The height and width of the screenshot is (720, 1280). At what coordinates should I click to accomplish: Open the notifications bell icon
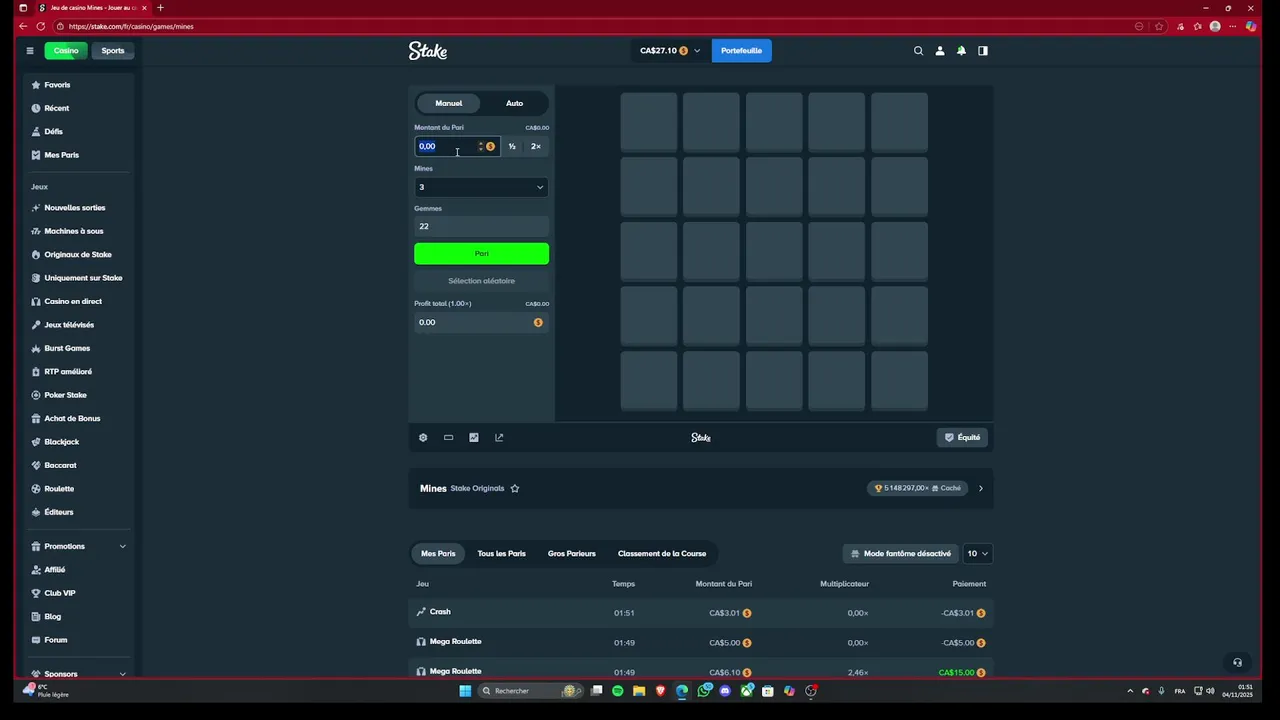[x=961, y=51]
